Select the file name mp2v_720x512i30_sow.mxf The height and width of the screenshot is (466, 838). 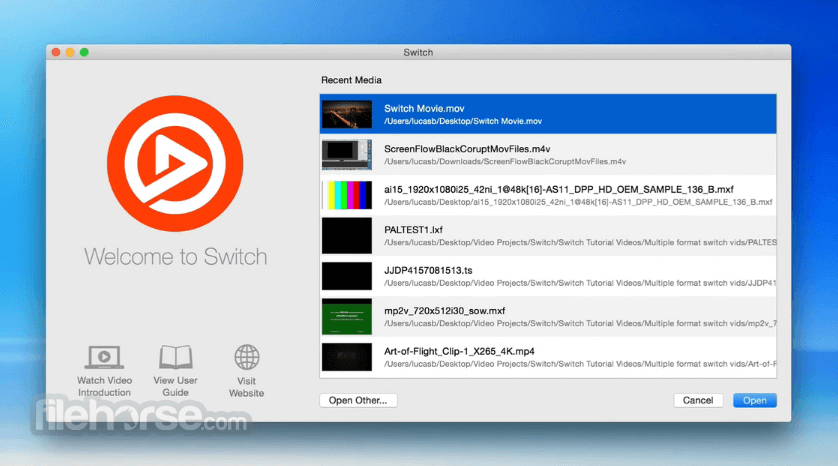pyautogui.click(x=445, y=311)
